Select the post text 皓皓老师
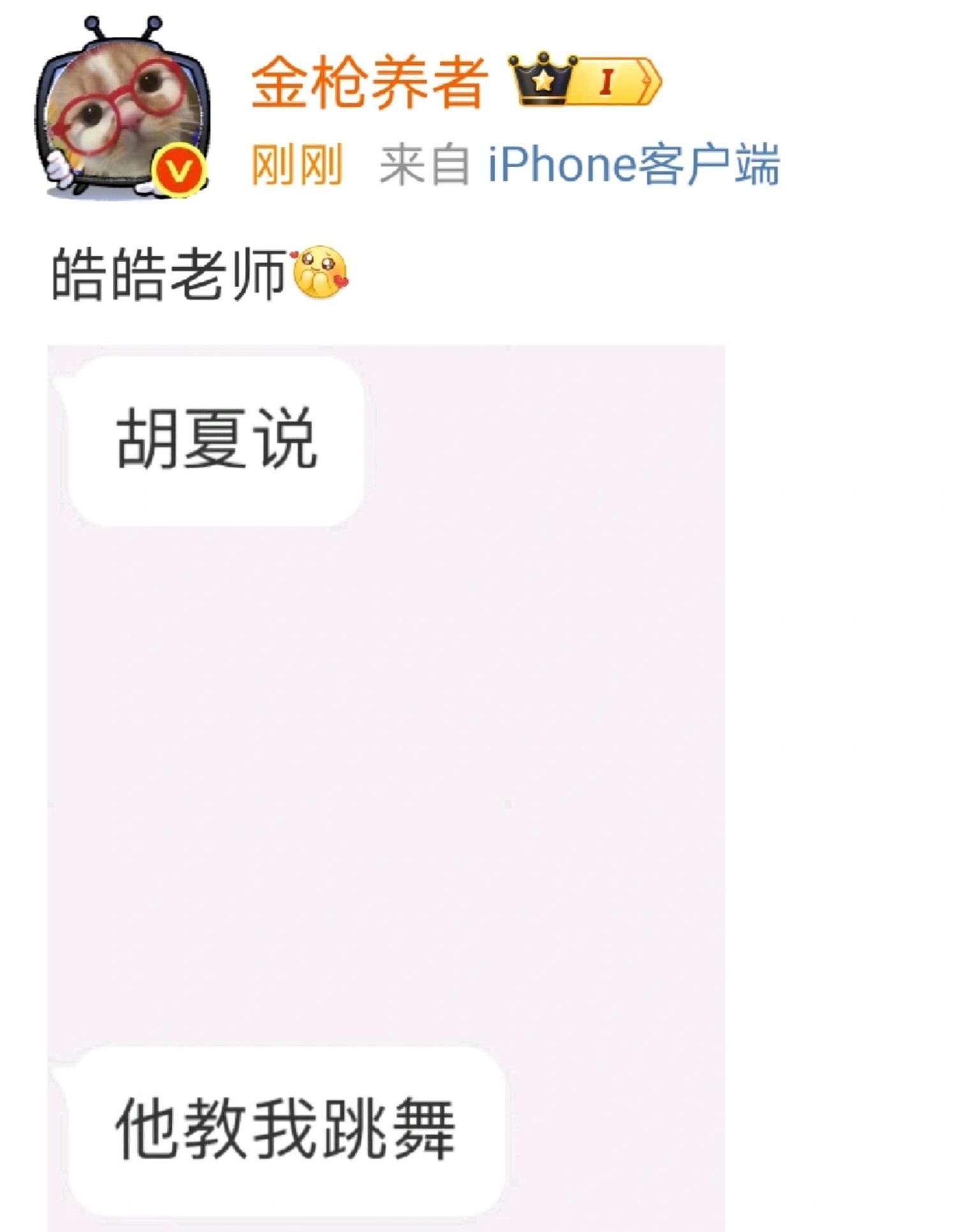Image resolution: width=956 pixels, height=1232 pixels. [168, 274]
